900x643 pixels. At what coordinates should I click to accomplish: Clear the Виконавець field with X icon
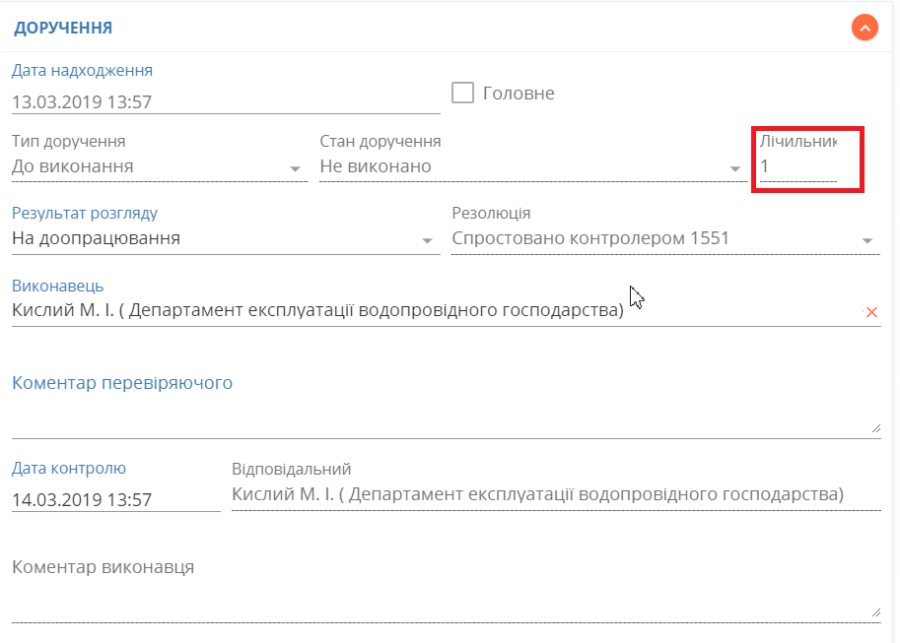[871, 313]
